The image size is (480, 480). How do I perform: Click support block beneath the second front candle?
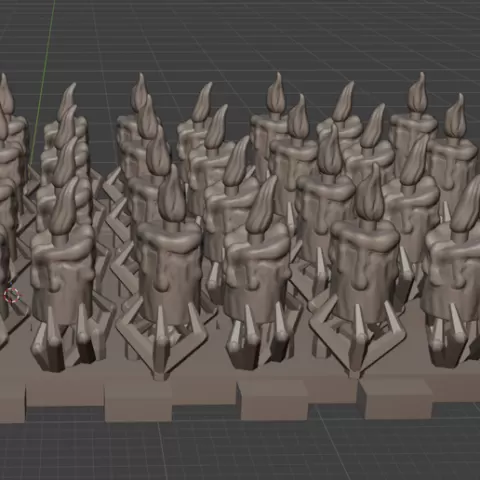(x=138, y=402)
